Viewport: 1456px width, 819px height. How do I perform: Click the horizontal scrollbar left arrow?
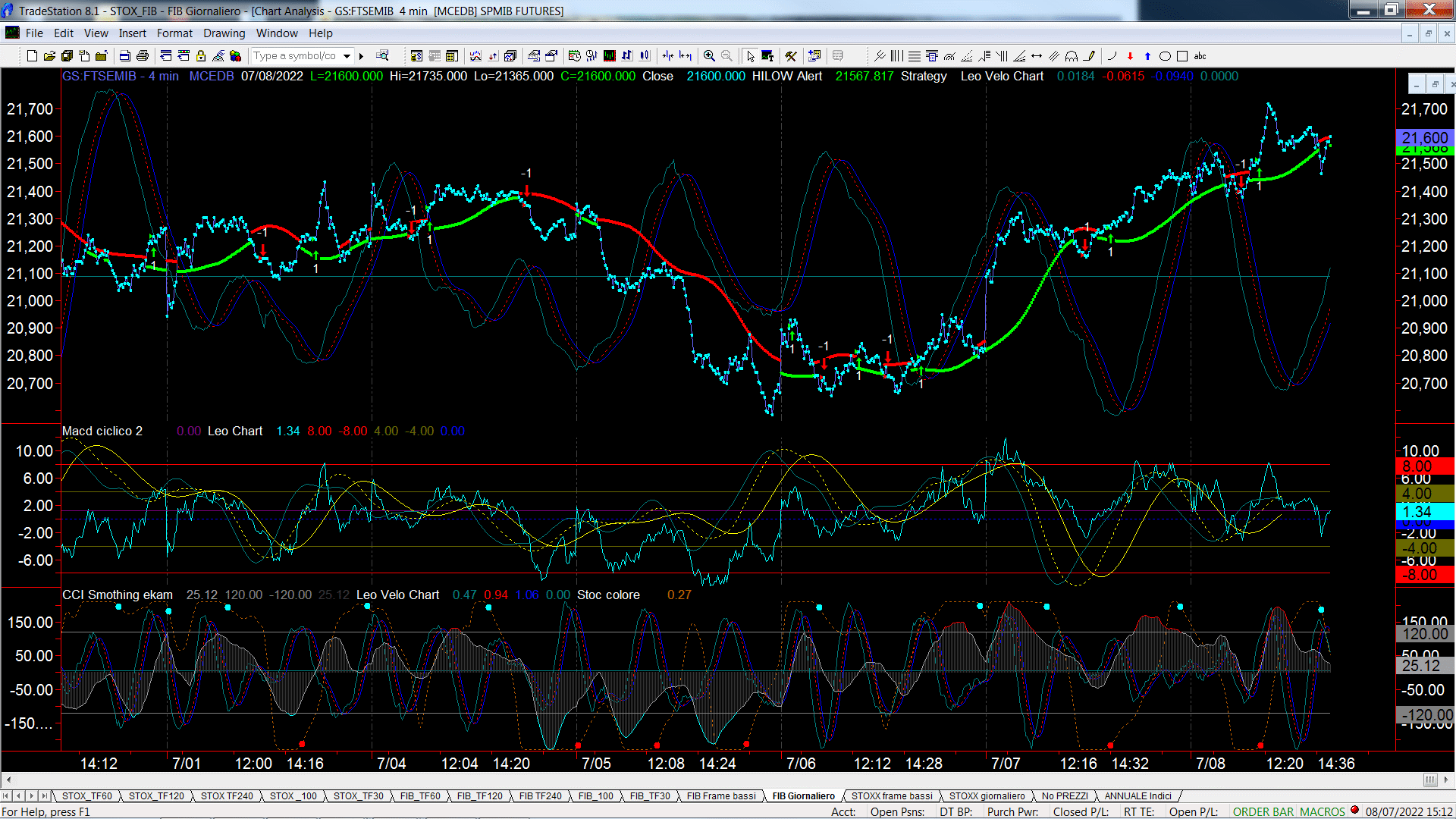click(x=8, y=780)
